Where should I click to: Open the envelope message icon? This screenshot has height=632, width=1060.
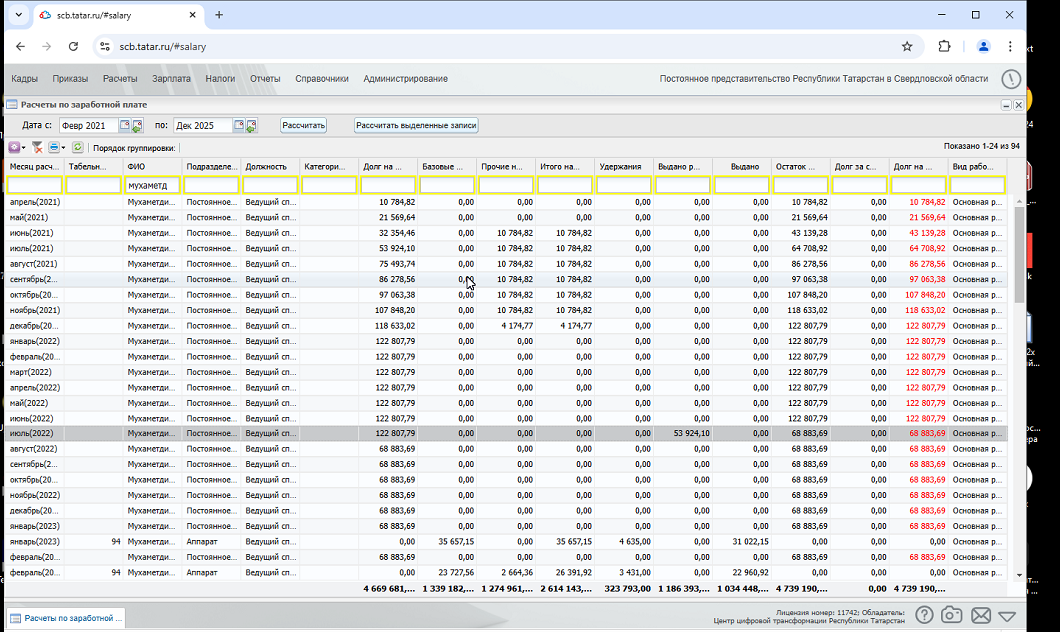981,615
